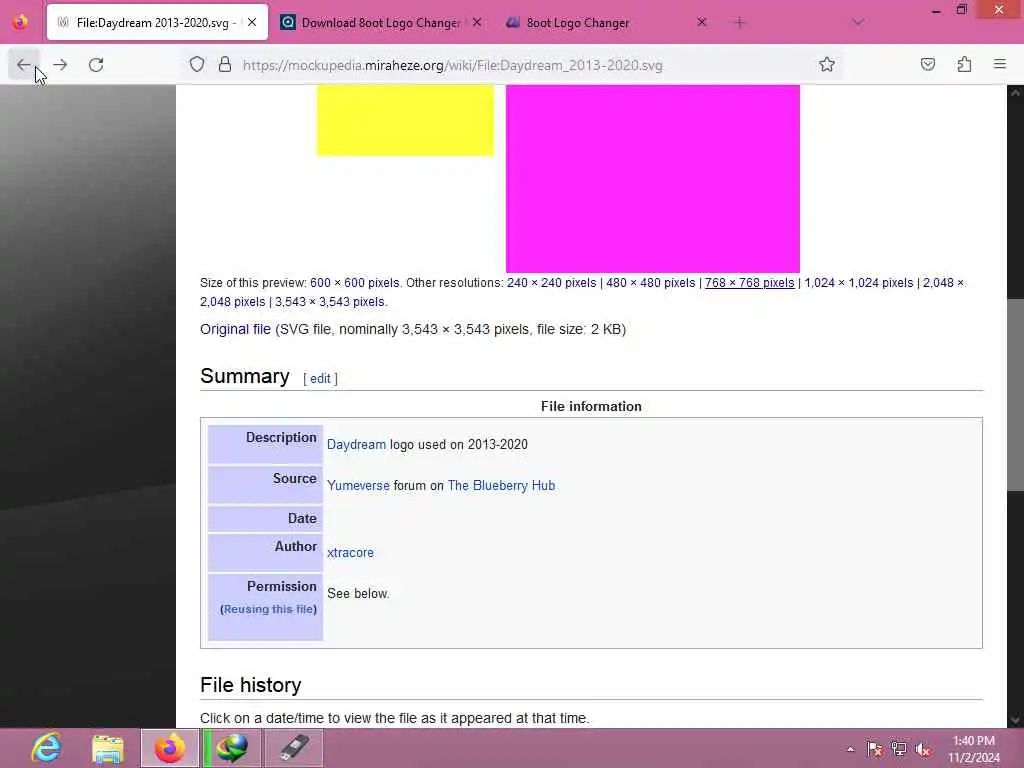Edit the Summary section
This screenshot has height=768, width=1024.
coord(320,379)
